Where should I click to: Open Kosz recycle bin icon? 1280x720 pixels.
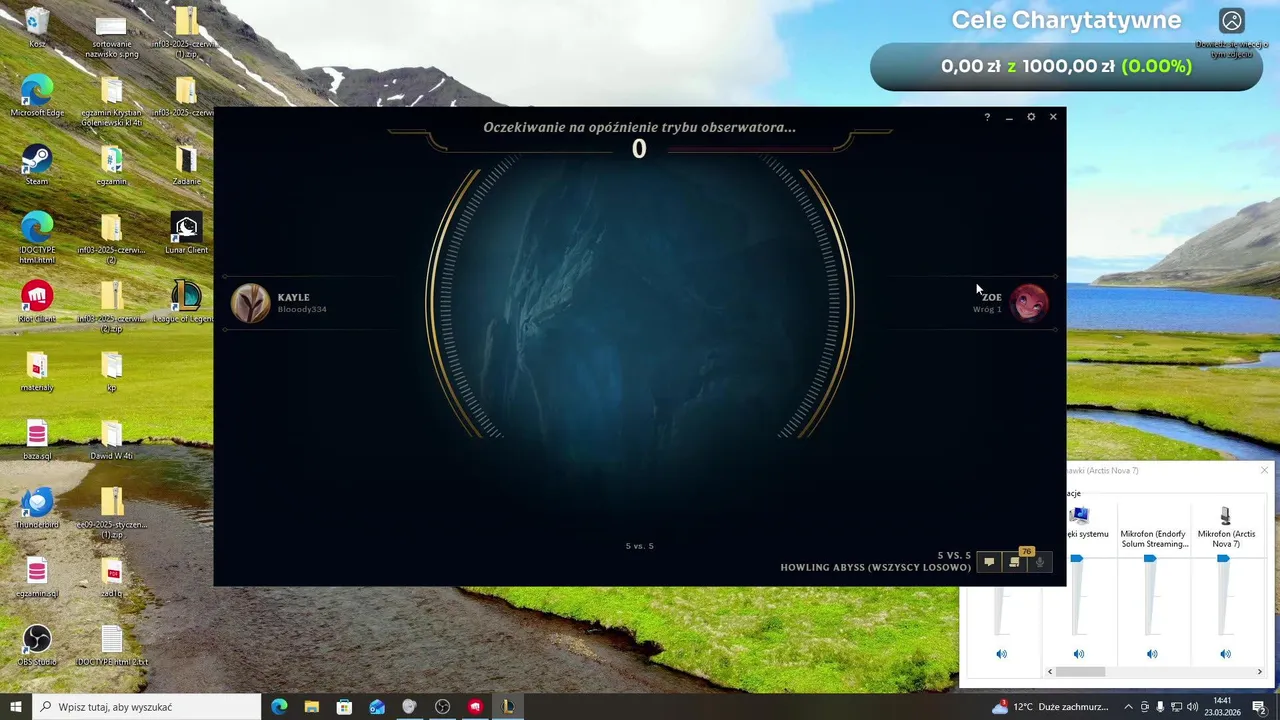[x=37, y=28]
